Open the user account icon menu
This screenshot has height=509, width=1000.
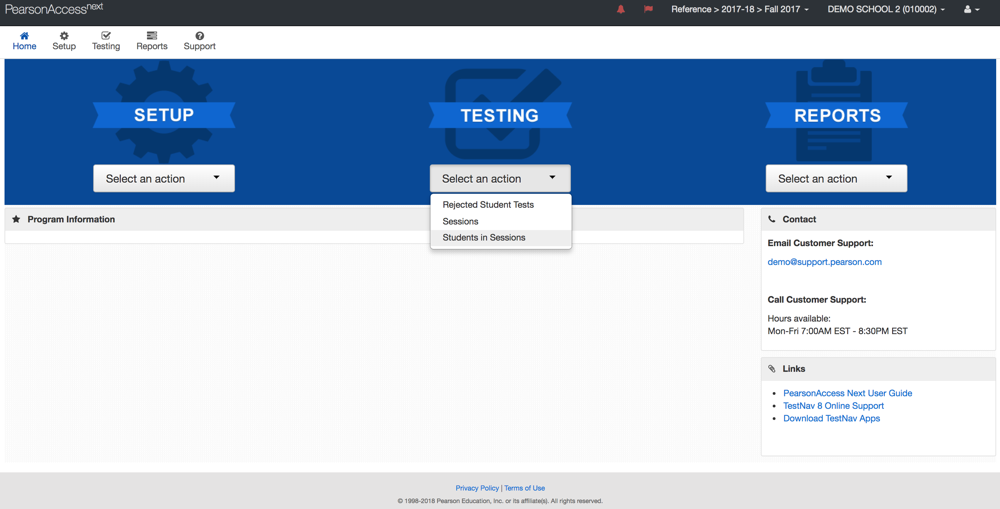coord(970,10)
